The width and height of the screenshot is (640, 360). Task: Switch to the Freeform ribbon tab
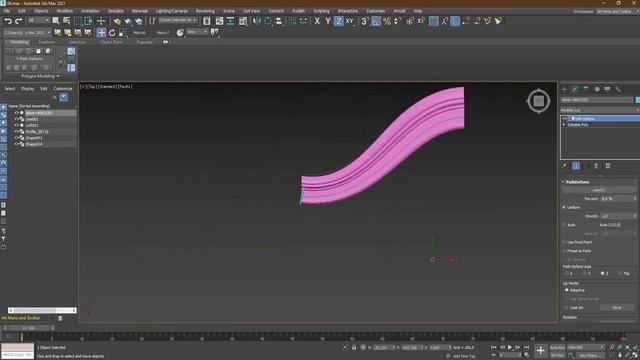(46, 42)
